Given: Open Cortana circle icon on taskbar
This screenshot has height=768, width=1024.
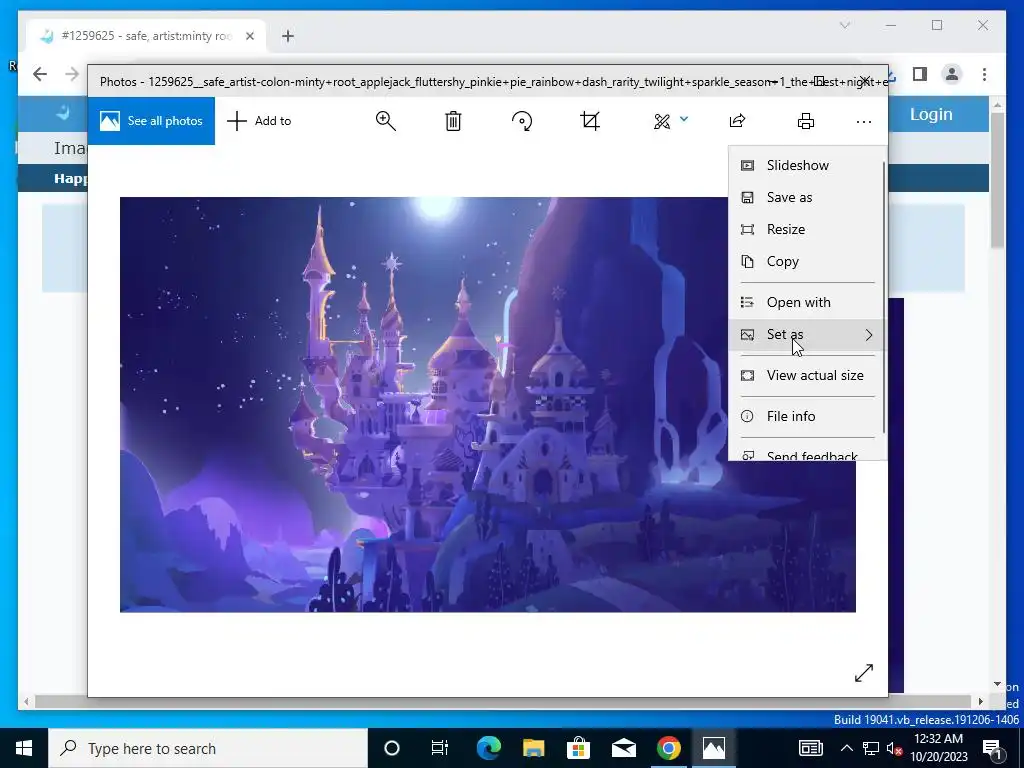Looking at the screenshot, I should coord(391,748).
